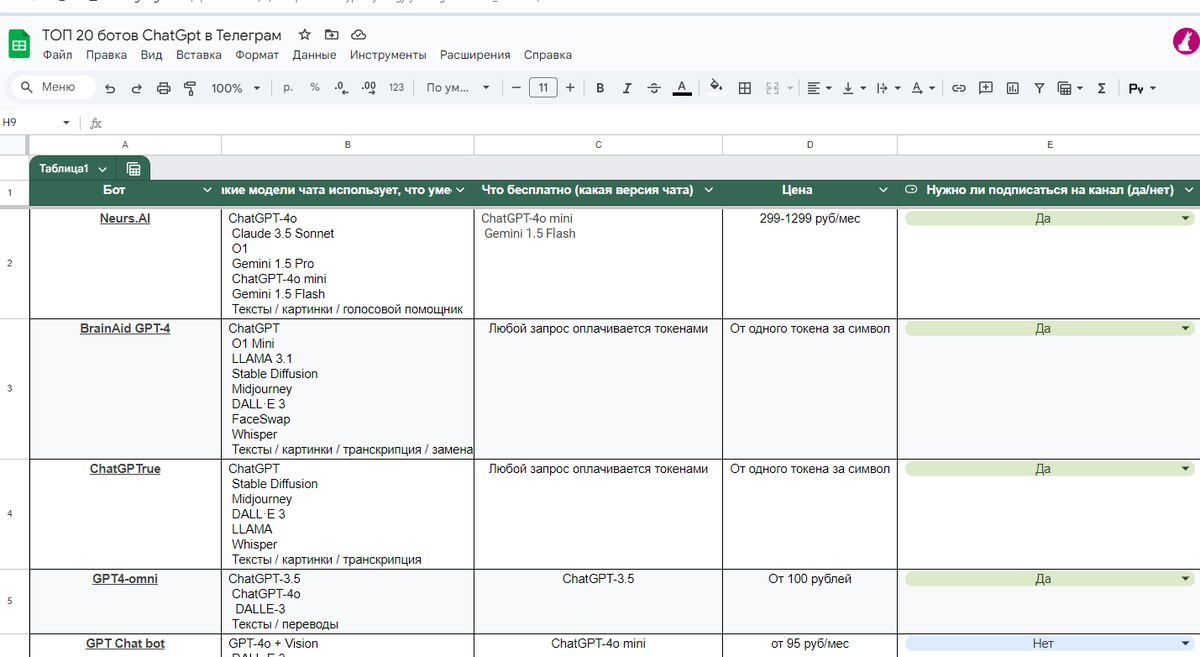Open horizontal align options

point(818,88)
